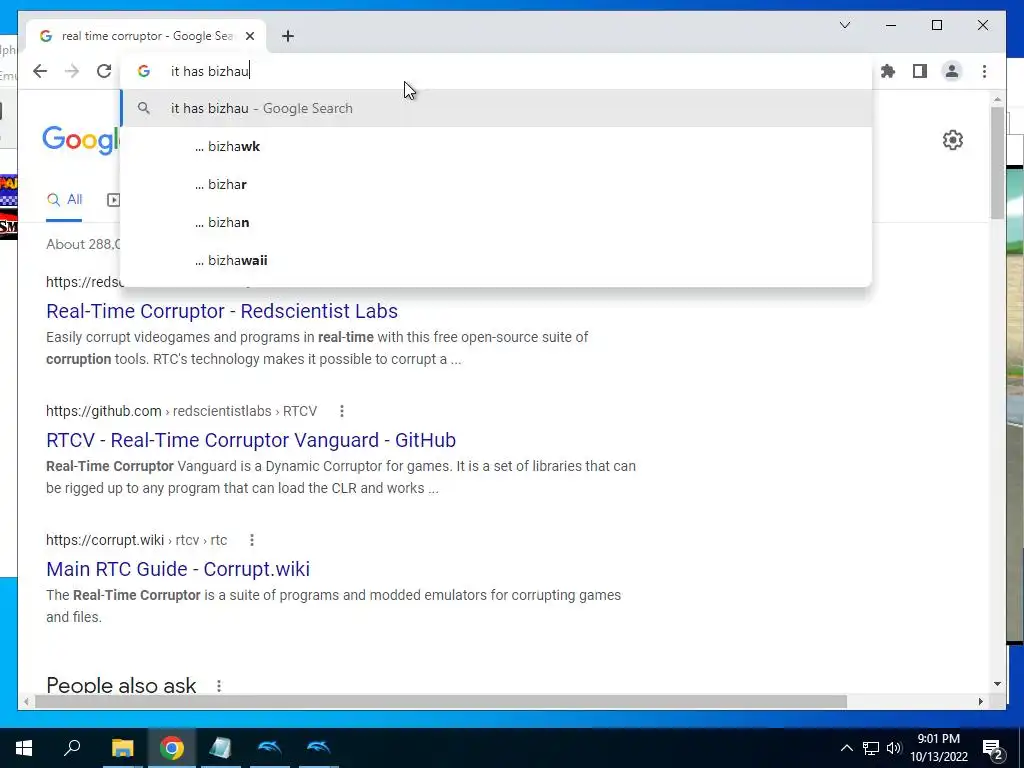Open File Explorer from the taskbar
Image resolution: width=1024 pixels, height=768 pixels.
[x=122, y=748]
